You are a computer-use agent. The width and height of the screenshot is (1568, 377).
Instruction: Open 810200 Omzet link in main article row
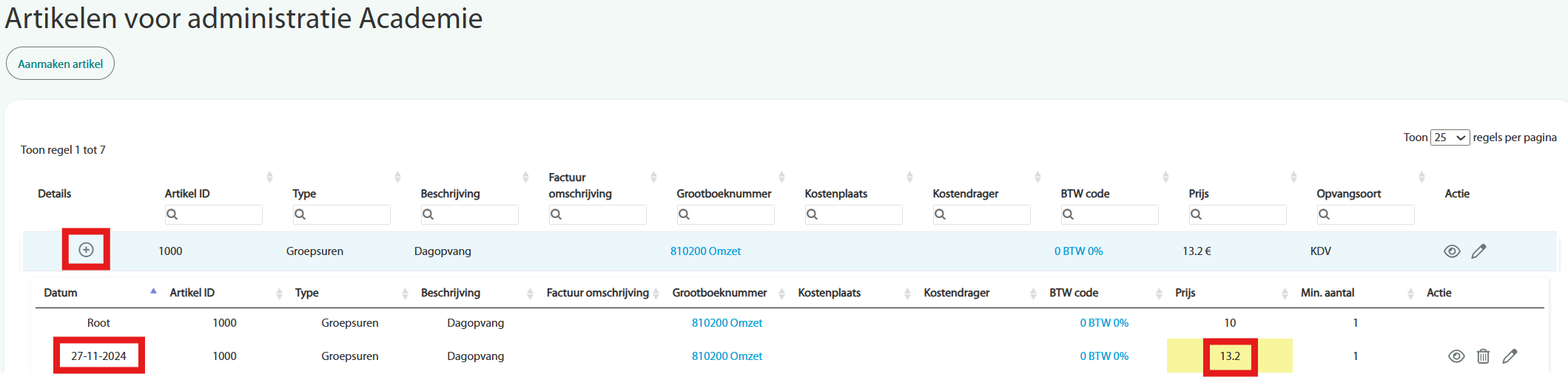coord(705,251)
